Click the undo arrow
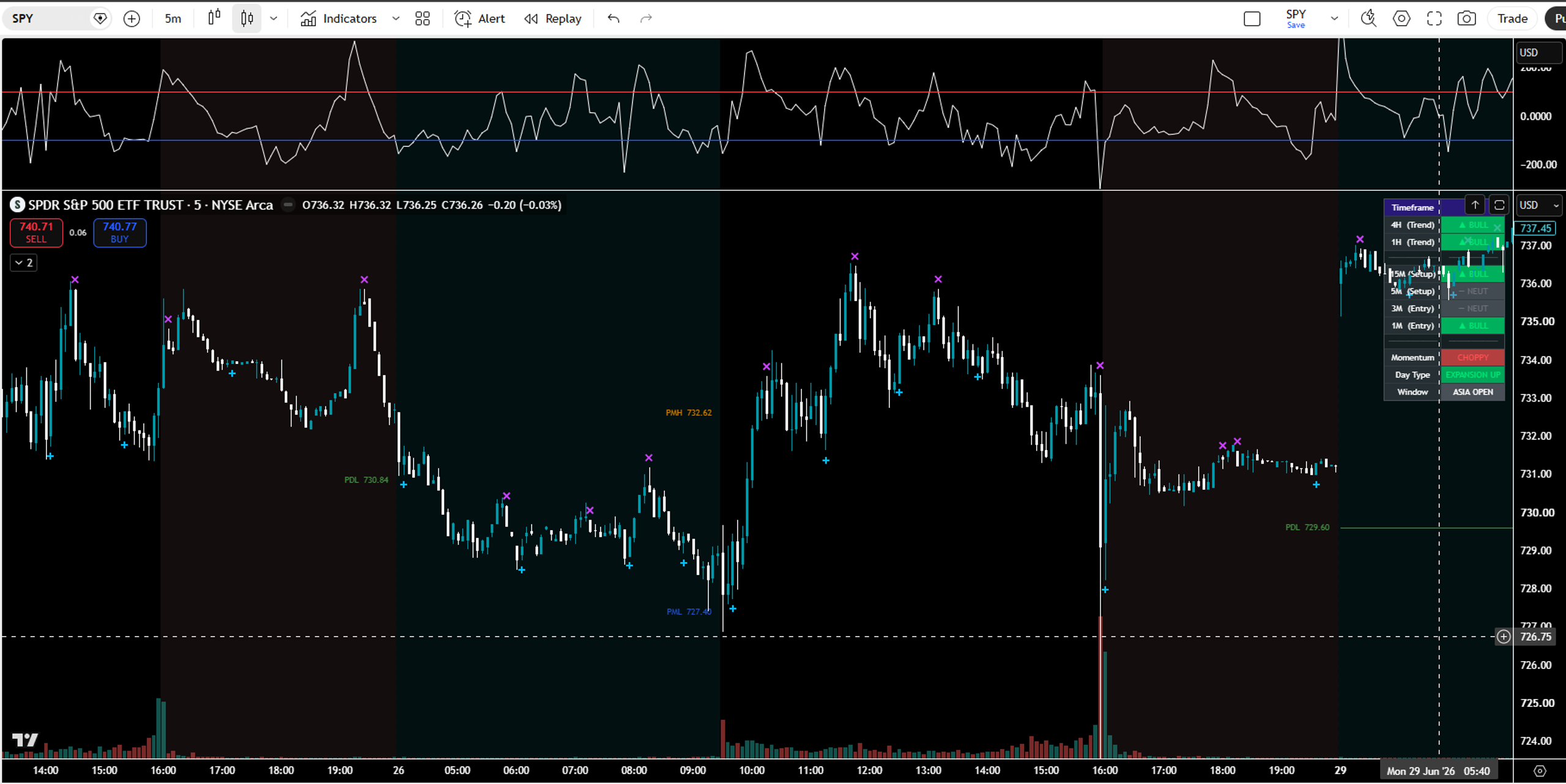1566x784 pixels. pyautogui.click(x=614, y=19)
